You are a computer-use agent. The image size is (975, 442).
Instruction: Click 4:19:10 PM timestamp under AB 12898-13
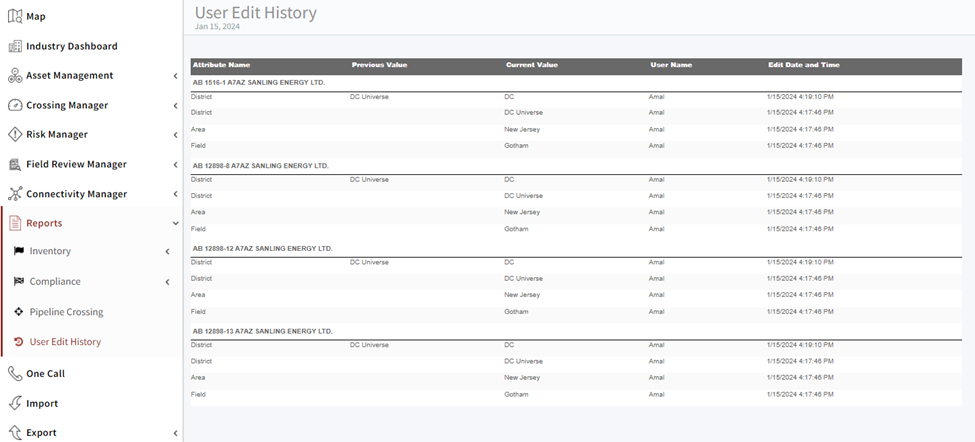click(800, 344)
